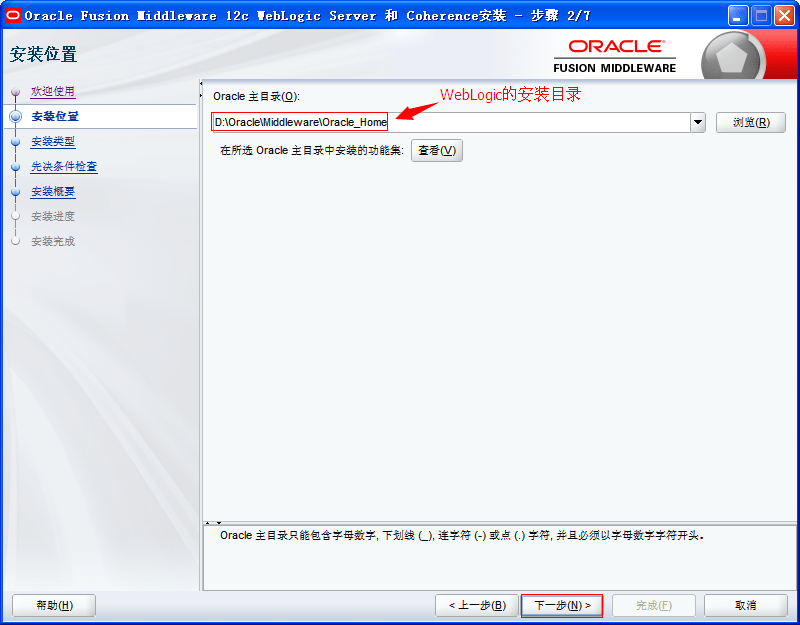Click the Oracle home naming rule message text

(462, 536)
